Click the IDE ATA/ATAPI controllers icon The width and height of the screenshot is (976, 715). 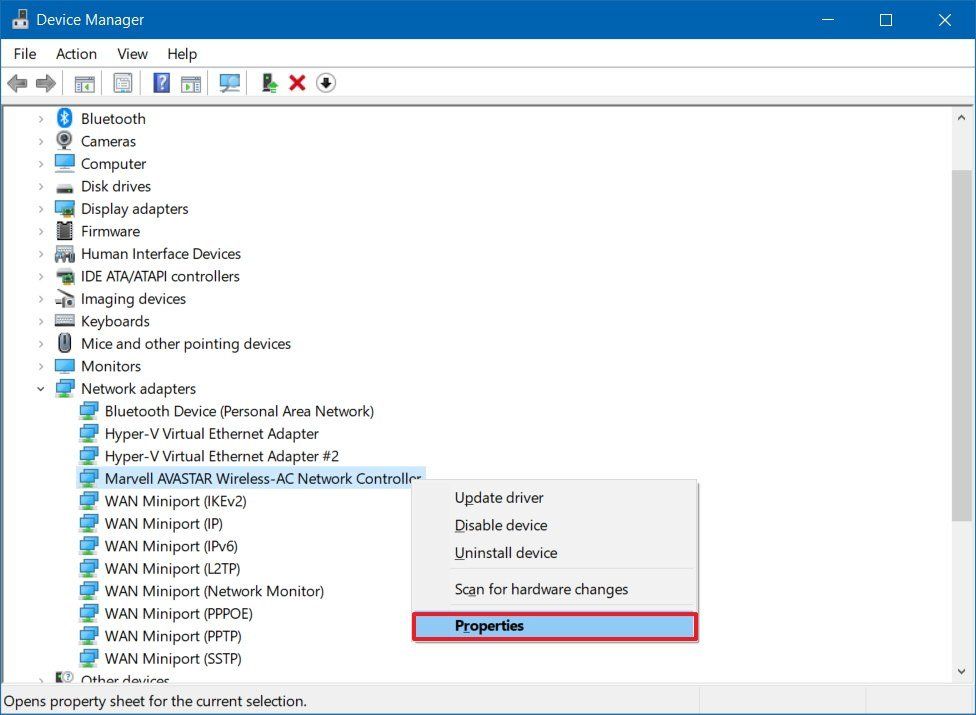pos(65,276)
